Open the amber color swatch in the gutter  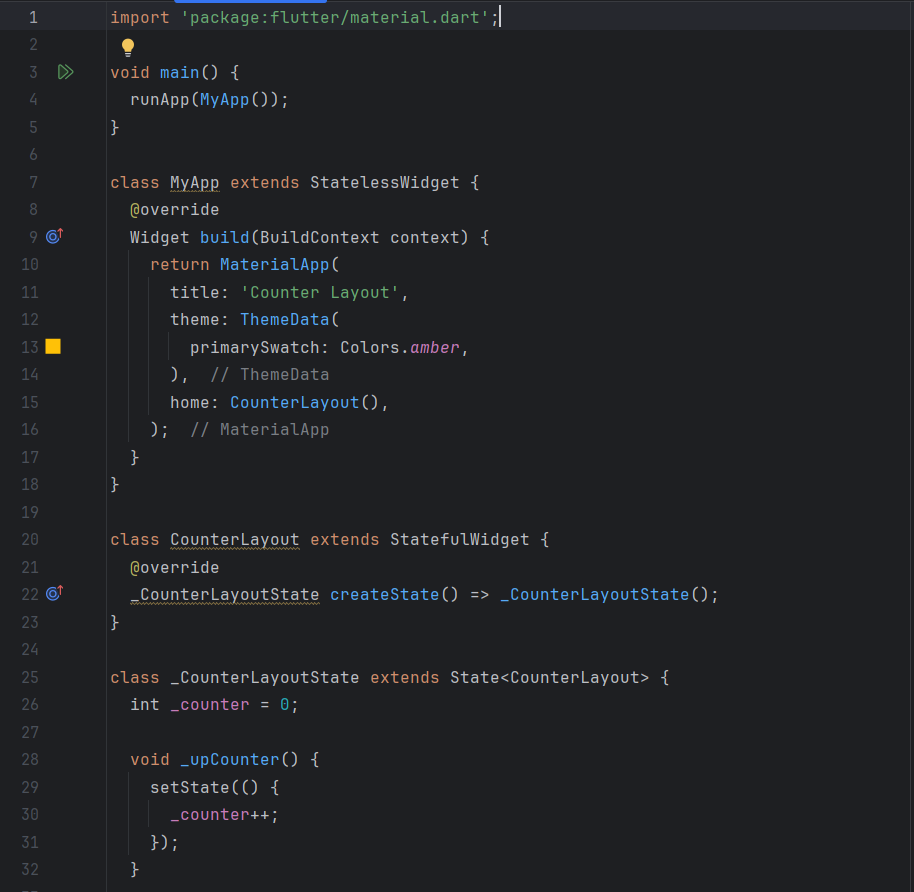53,347
